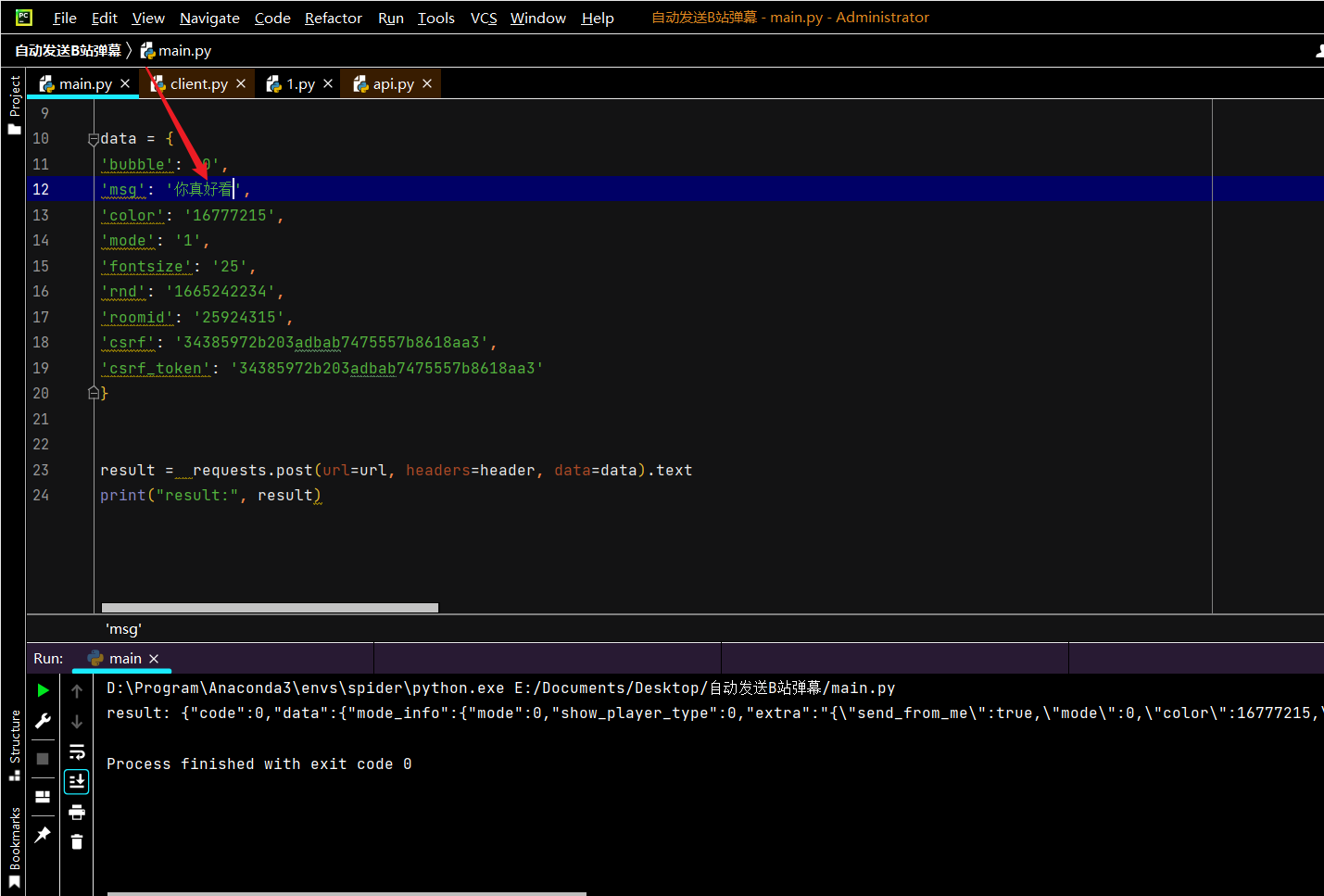Click the fold end marker on line 20
This screenshot has height=896, width=1324.
[93, 393]
